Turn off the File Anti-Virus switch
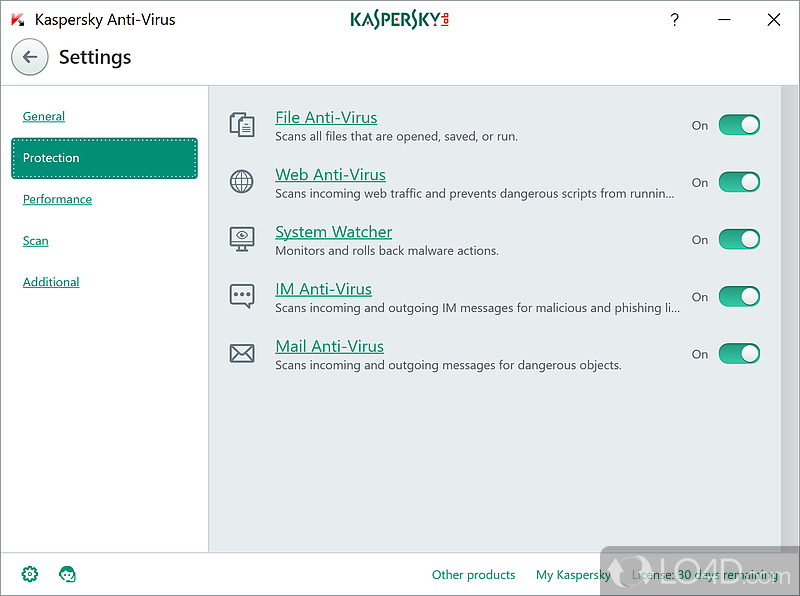Screen dimensions: 800x596 [739, 125]
